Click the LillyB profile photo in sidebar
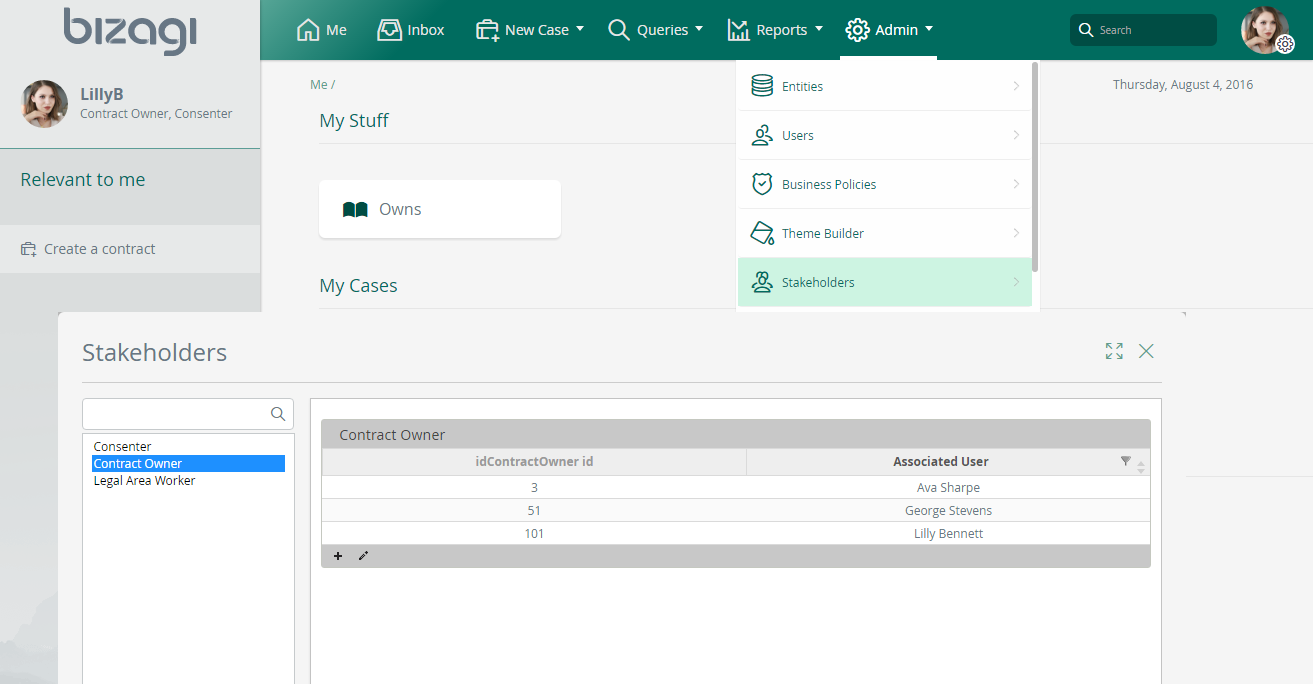This screenshot has height=684, width=1313. [x=44, y=104]
